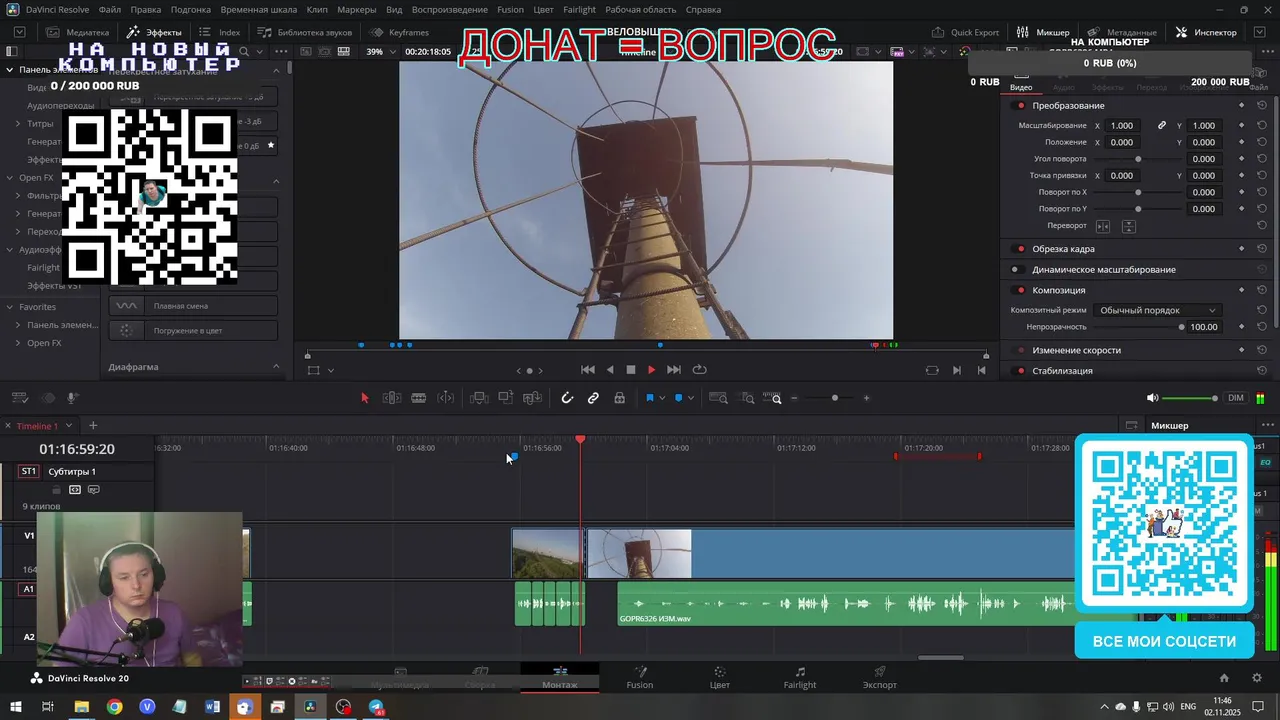
Task: Open Библиотека звуков panel
Action: (x=305, y=32)
